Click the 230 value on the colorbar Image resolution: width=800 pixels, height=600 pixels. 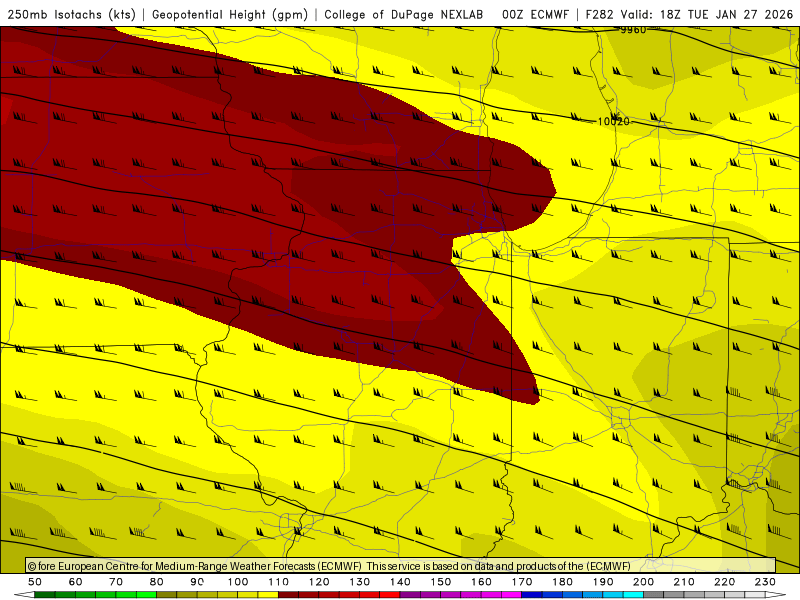765,582
